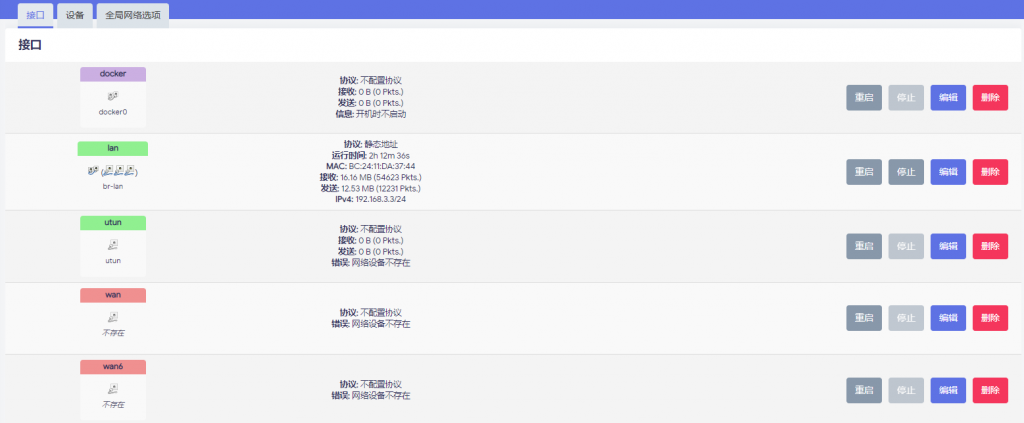
Task: Delete the wan6 interface
Action: coord(990,390)
